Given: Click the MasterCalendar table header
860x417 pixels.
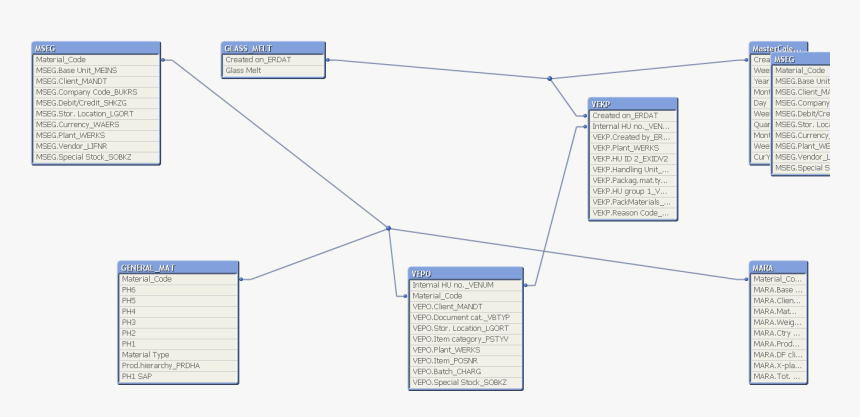Looking at the screenshot, I should point(779,48).
